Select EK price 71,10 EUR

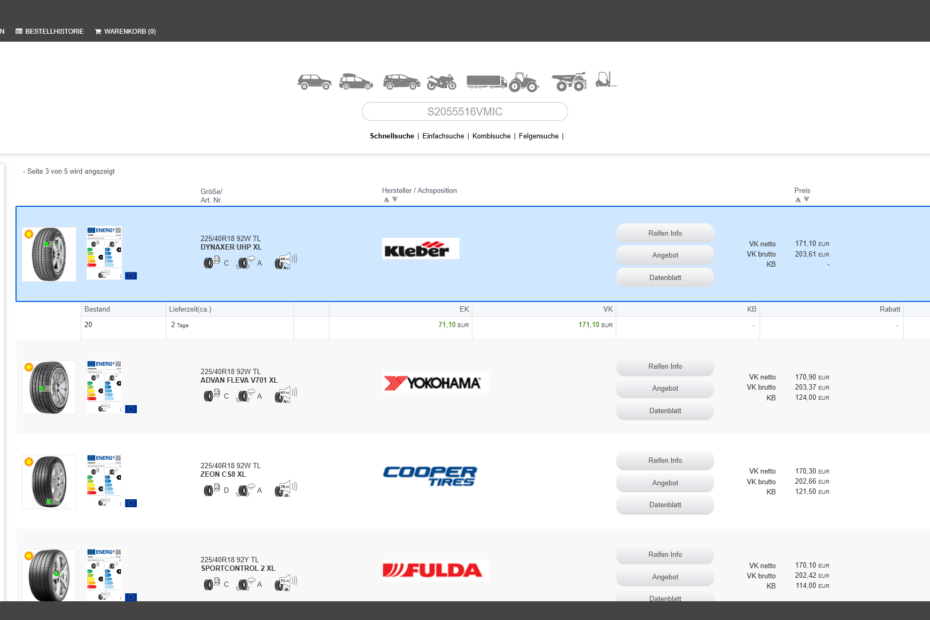pos(453,325)
